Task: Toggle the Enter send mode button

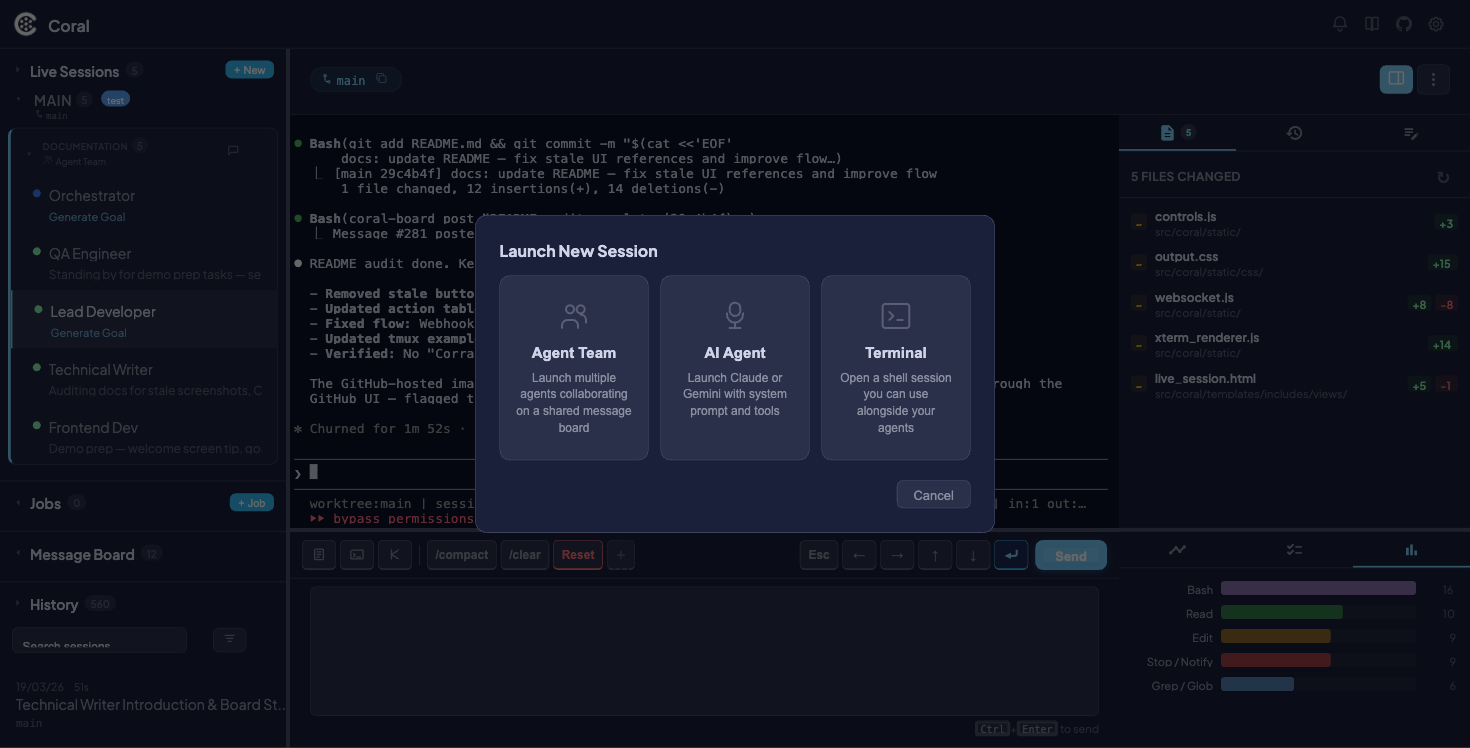Action: coord(1011,554)
